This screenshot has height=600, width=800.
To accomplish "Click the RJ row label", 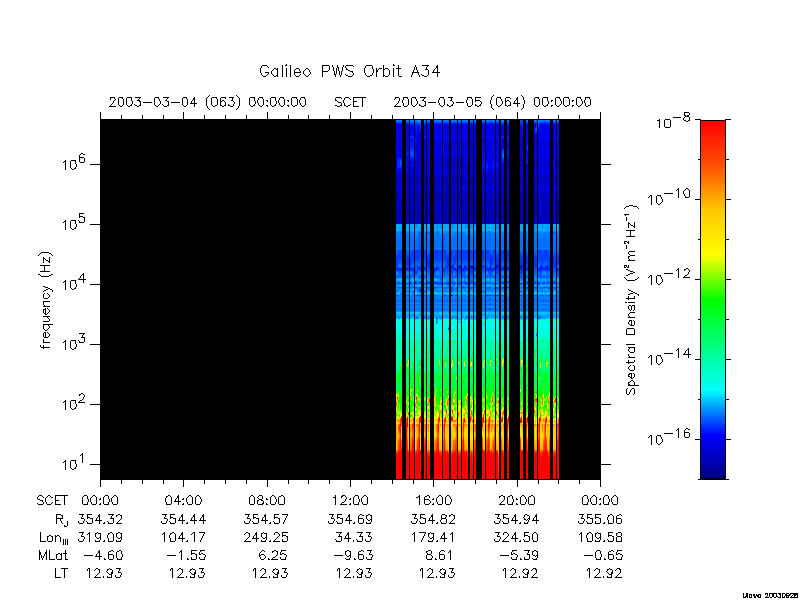I will (x=61, y=520).
